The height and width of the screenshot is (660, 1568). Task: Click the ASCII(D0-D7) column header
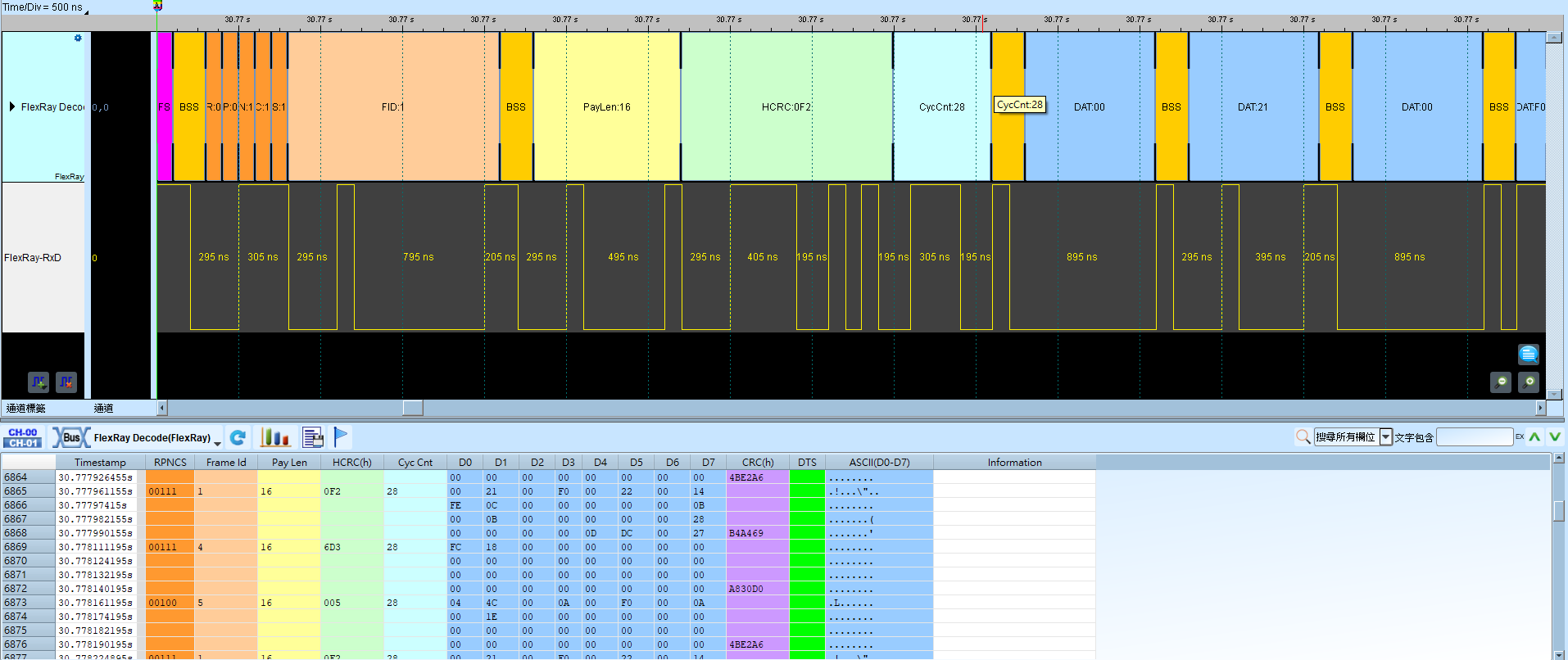pos(879,463)
